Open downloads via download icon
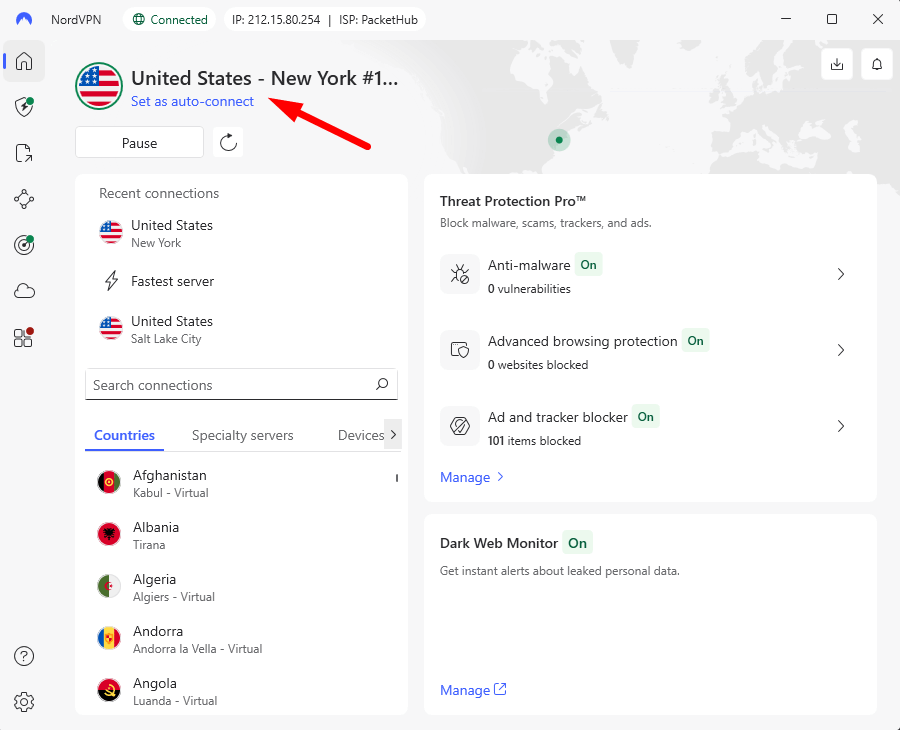 pyautogui.click(x=837, y=63)
